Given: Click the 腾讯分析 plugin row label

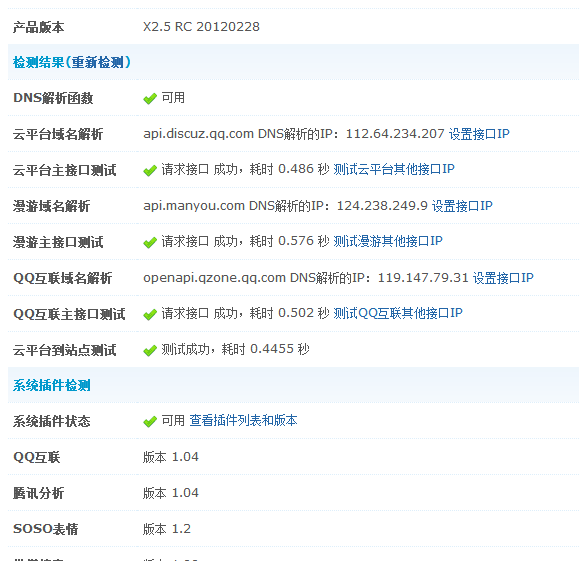Looking at the screenshot, I should click(38, 493).
